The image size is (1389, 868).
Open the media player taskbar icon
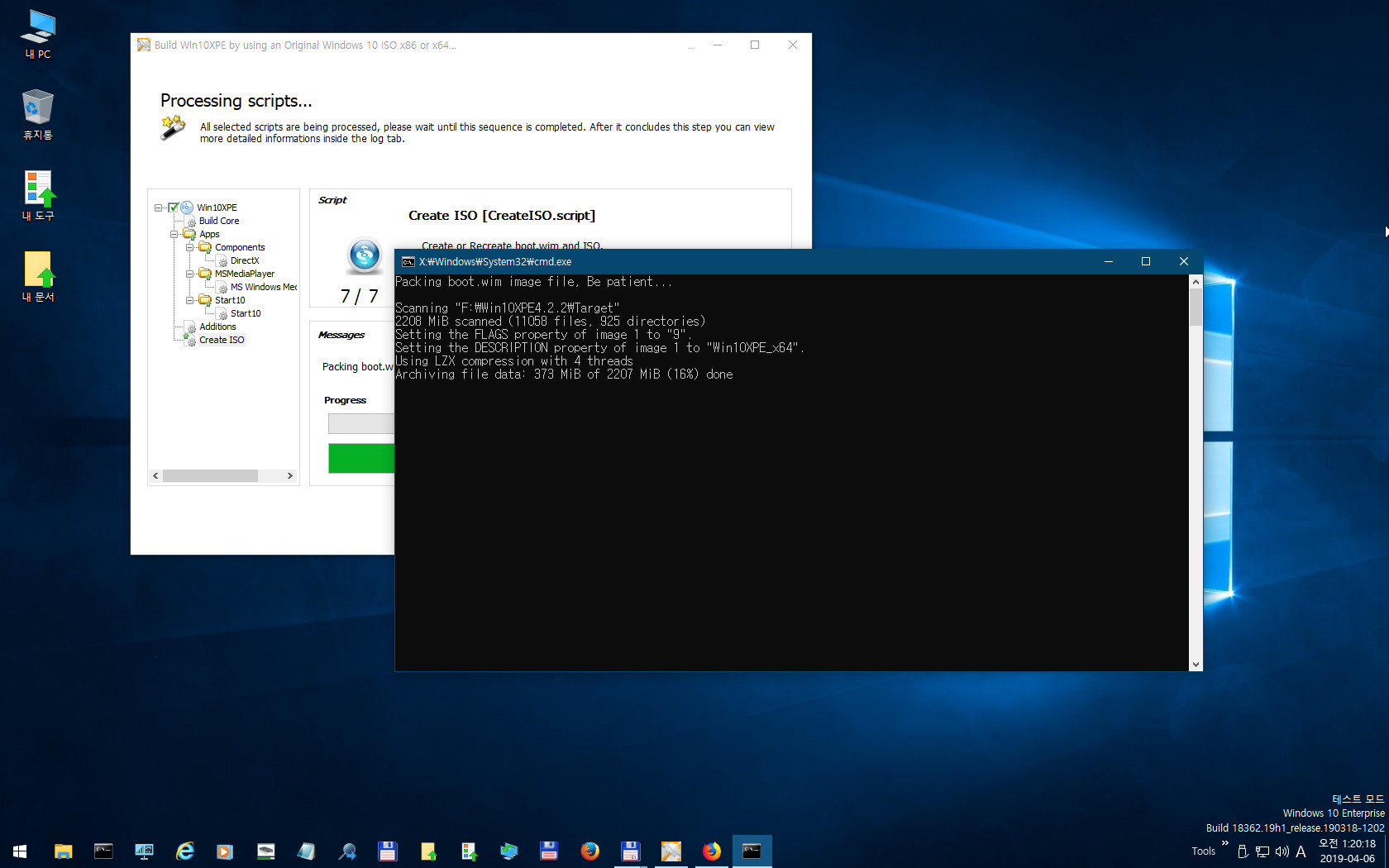[225, 851]
